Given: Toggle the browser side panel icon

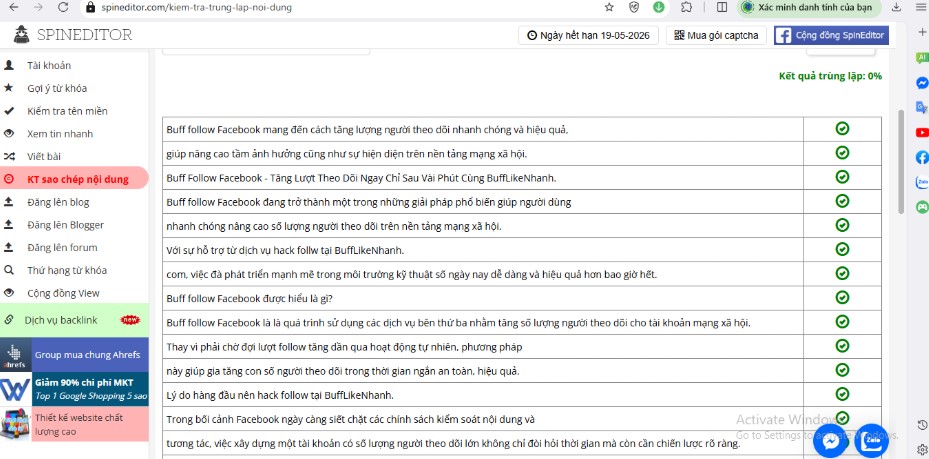Looking at the screenshot, I should tap(722, 7).
